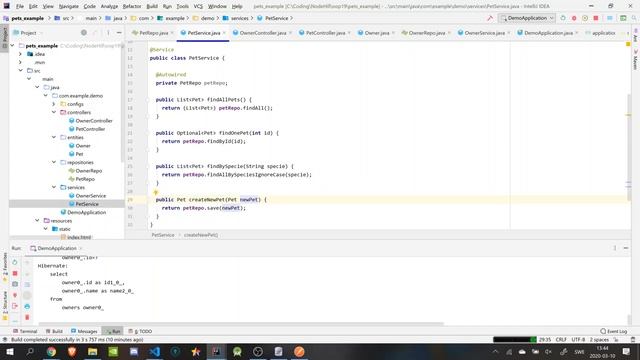640x360 pixels.
Task: Open the Terminal tool window
Action: click(25, 331)
